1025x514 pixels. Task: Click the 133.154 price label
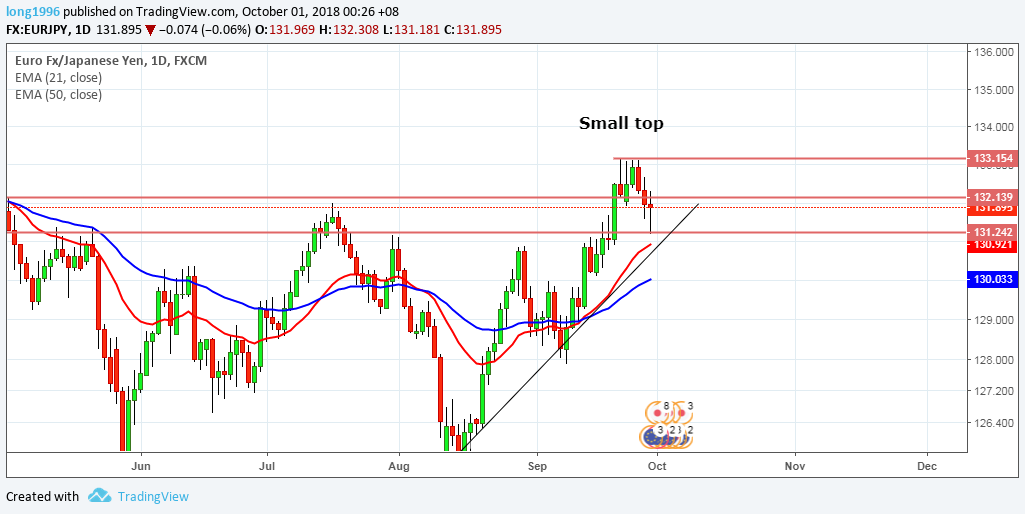(x=993, y=158)
